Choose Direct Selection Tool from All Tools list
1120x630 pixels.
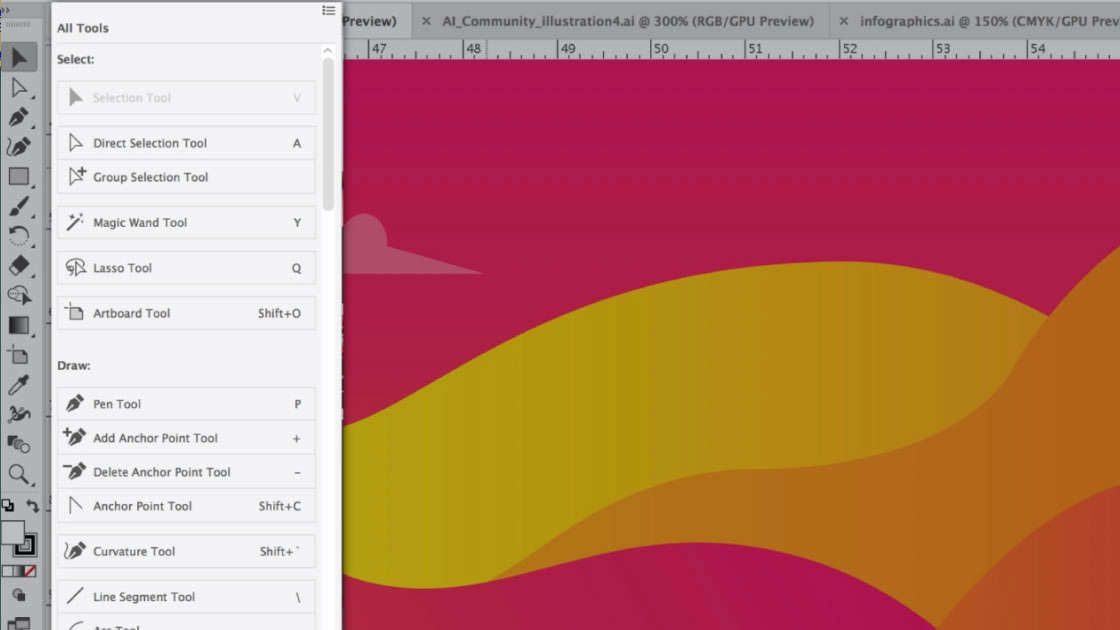click(186, 143)
